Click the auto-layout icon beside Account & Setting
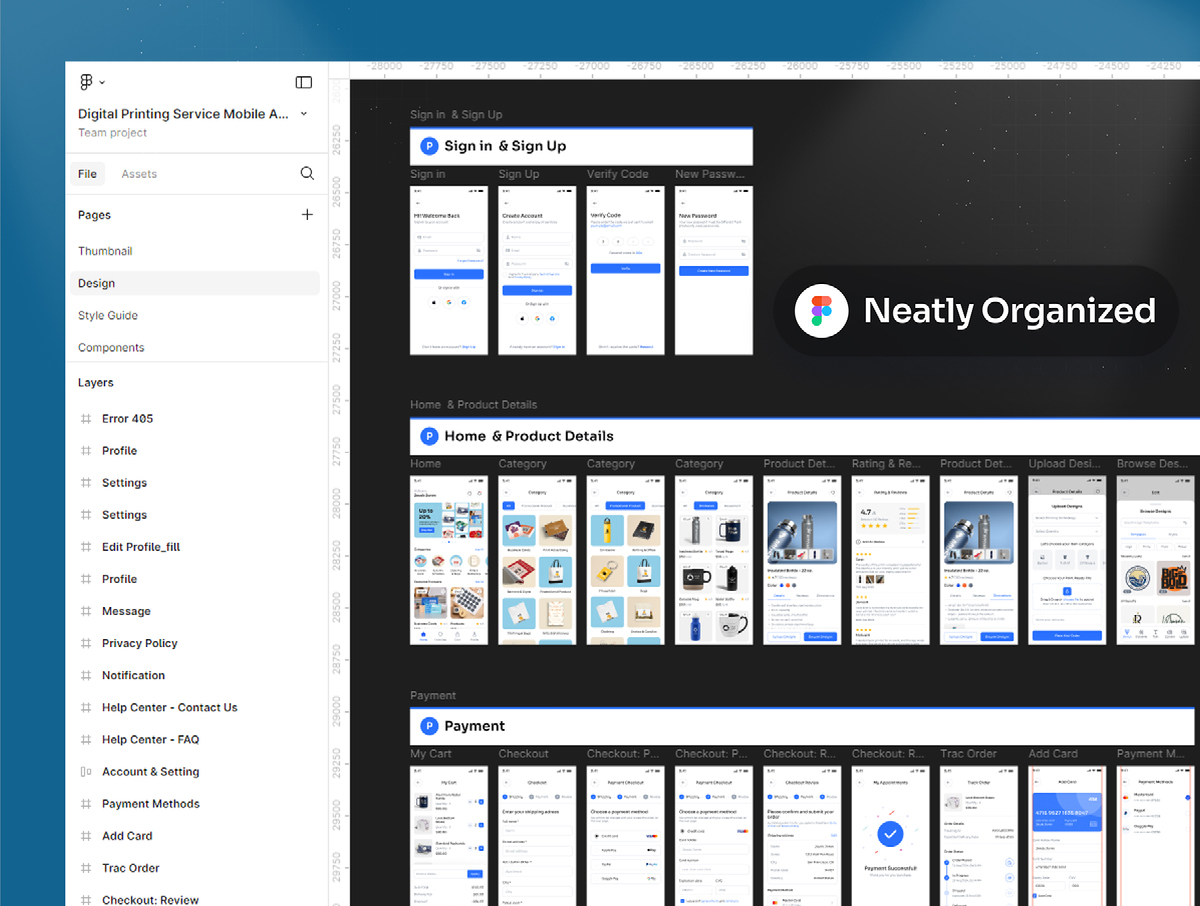1200x906 pixels. click(86, 772)
